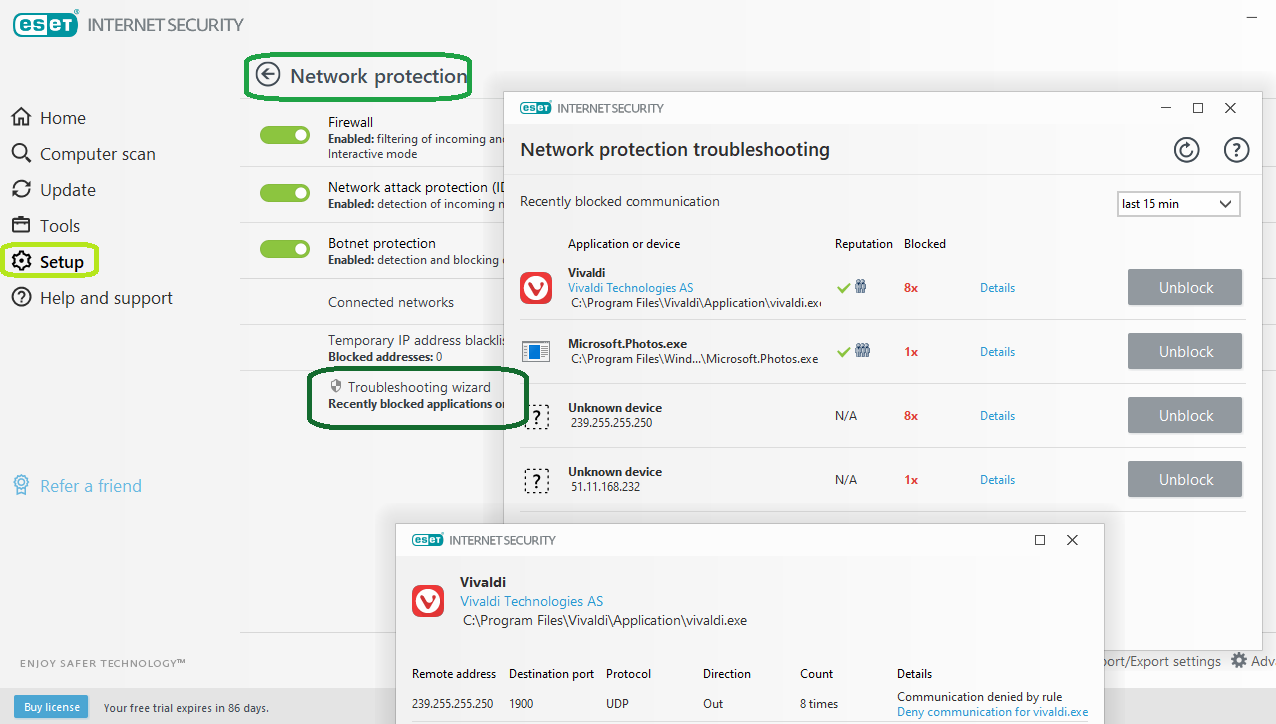Click the Microsoft.Photos.exe app icon
1276x724 pixels.
[536, 352]
